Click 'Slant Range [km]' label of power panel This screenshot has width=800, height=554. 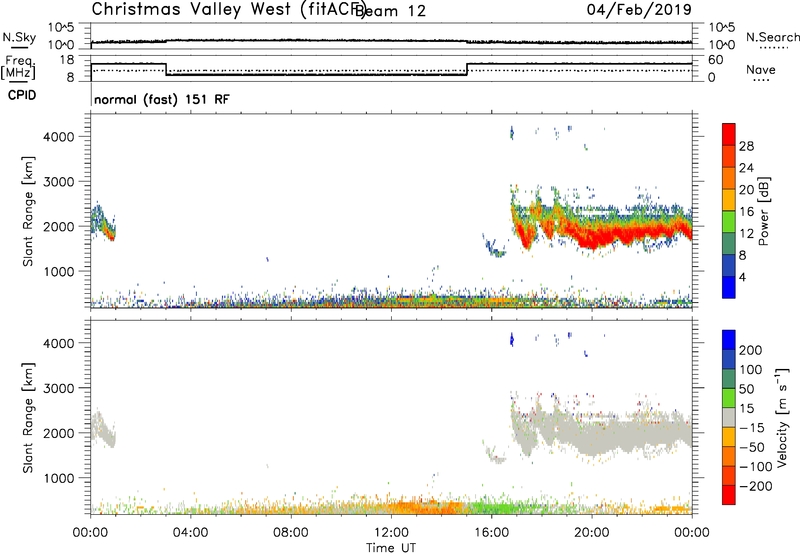coord(28,211)
